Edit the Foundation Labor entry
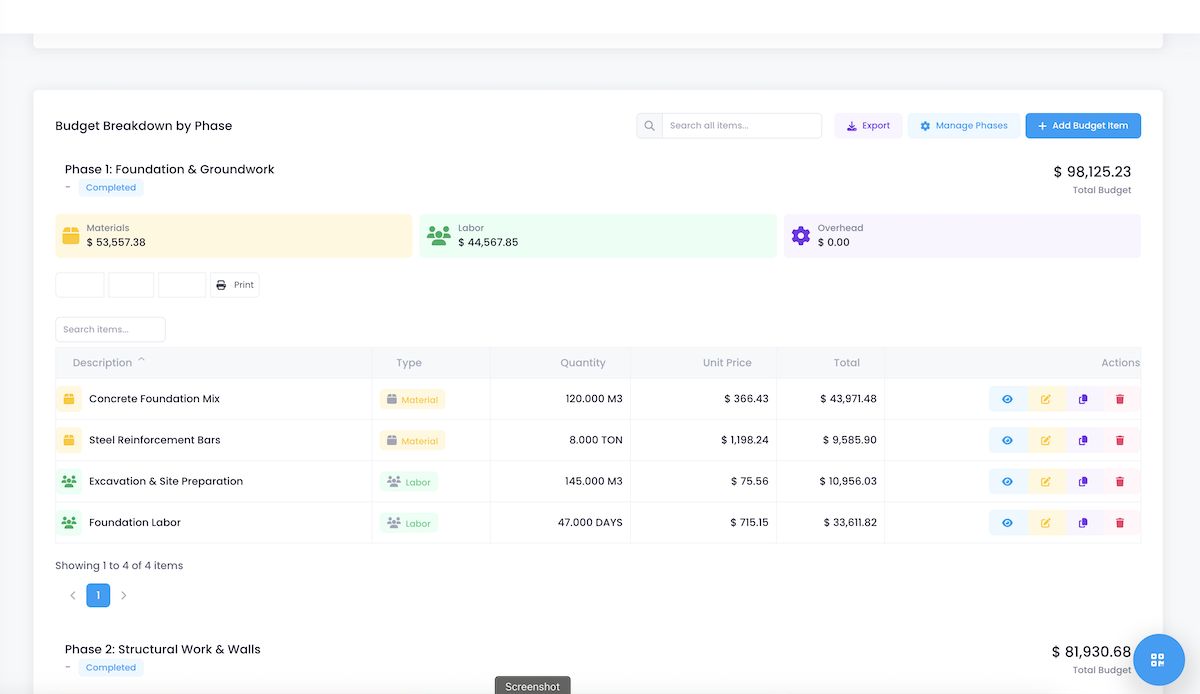1200x694 pixels. click(x=1045, y=523)
